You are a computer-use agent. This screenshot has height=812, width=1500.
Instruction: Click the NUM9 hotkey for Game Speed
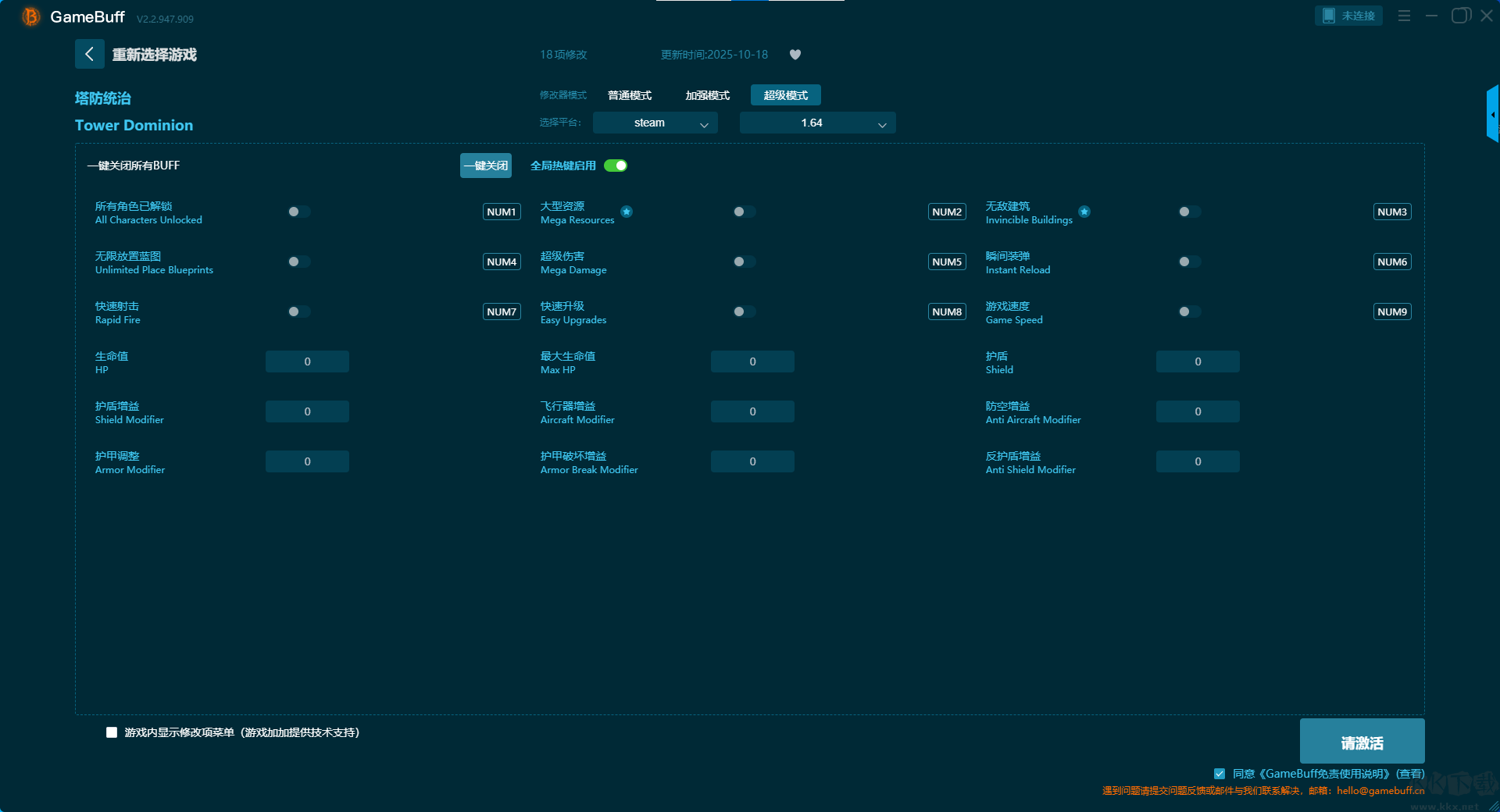point(1391,312)
